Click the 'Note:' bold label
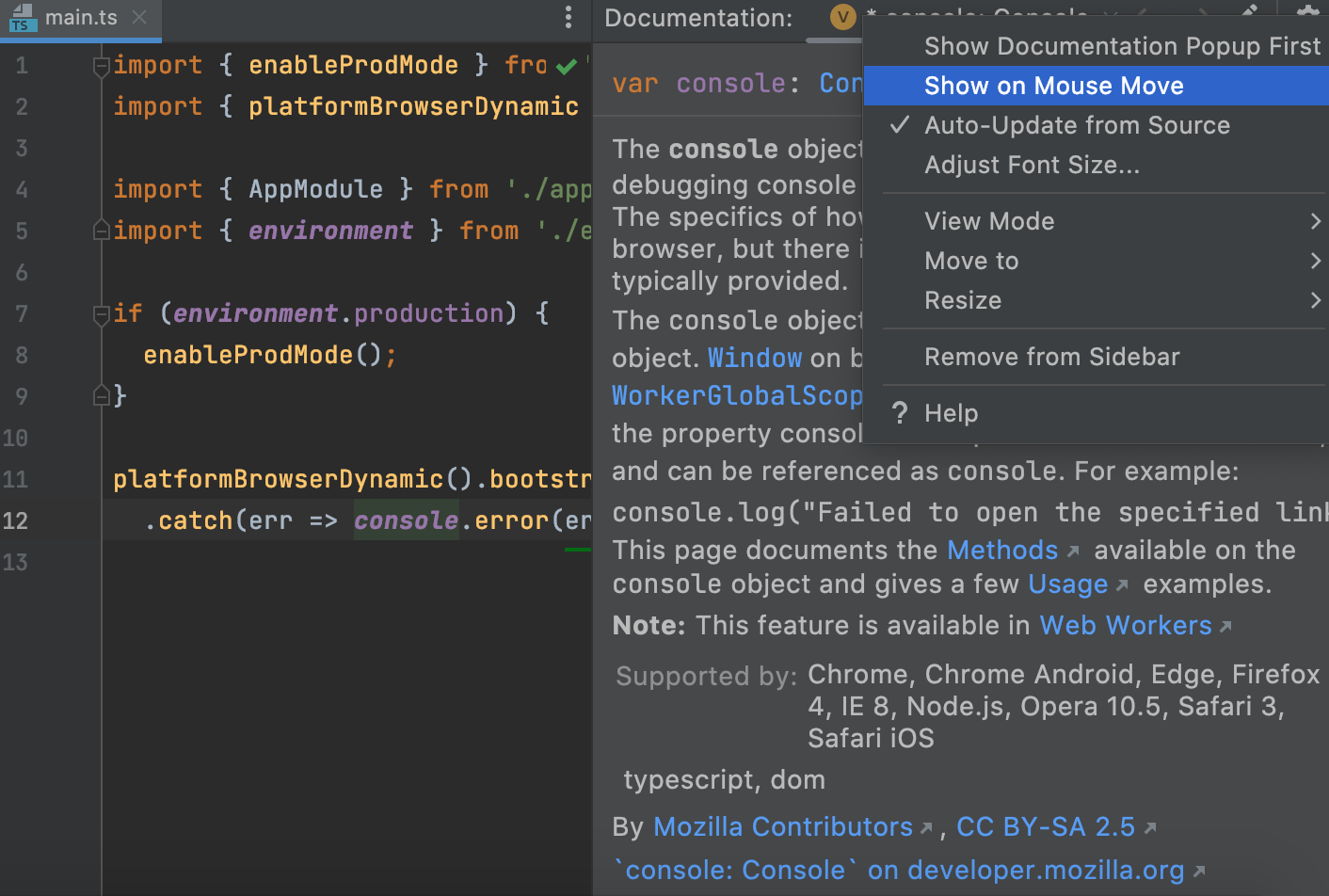The width and height of the screenshot is (1329, 896). pyautogui.click(x=649, y=626)
